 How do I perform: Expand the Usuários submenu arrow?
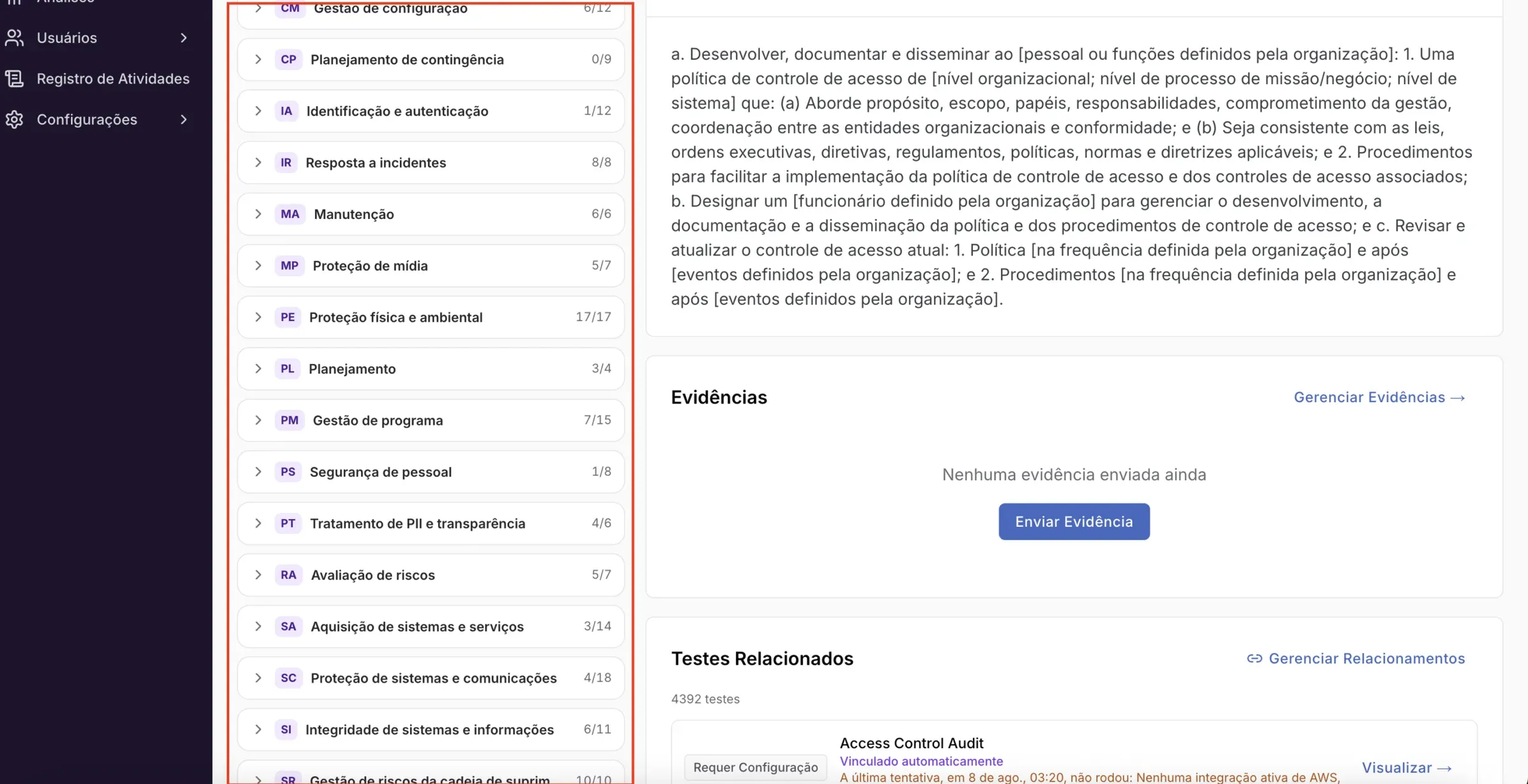(x=183, y=38)
